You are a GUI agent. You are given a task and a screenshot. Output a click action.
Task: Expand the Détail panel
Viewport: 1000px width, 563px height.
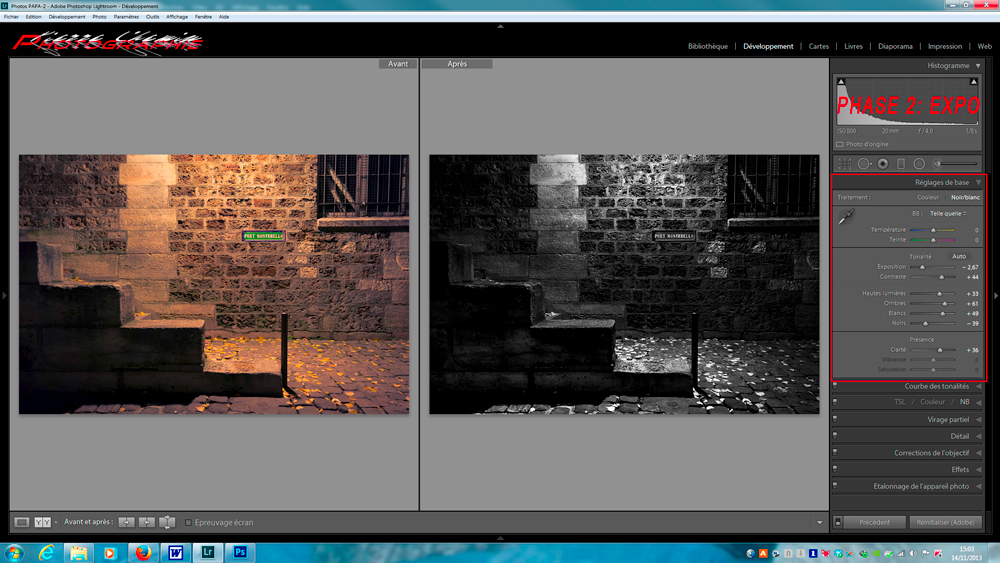coord(959,436)
